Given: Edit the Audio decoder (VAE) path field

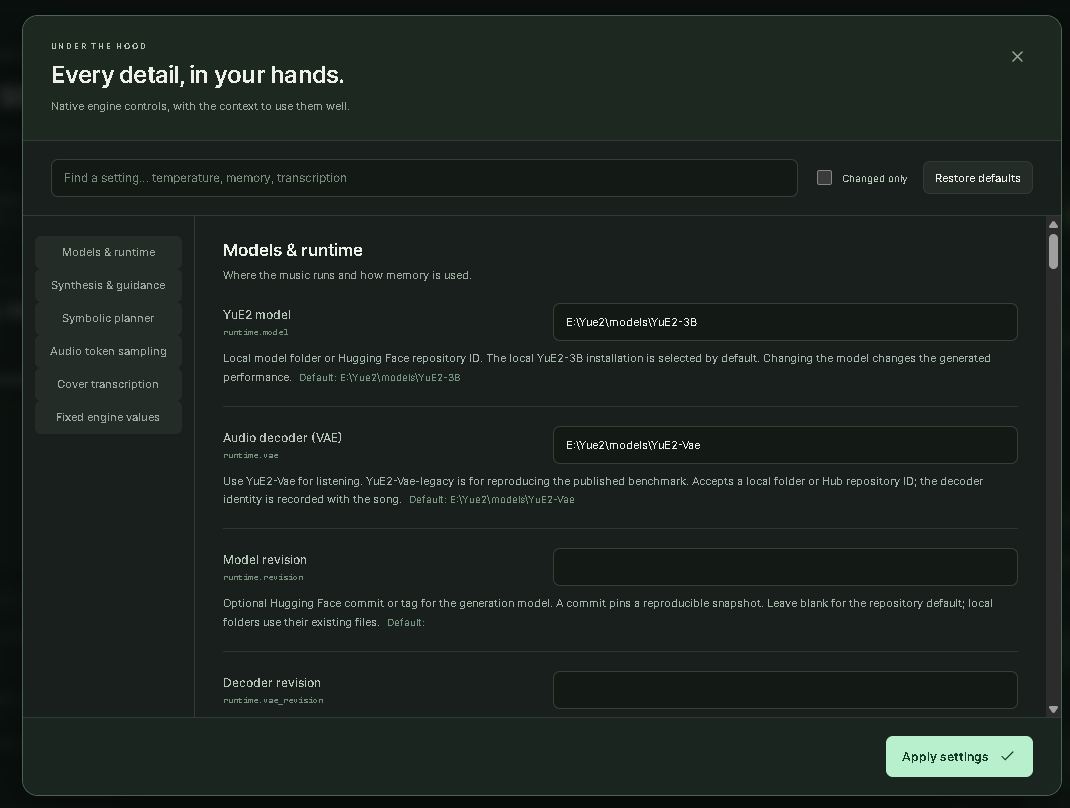Looking at the screenshot, I should tap(785, 445).
